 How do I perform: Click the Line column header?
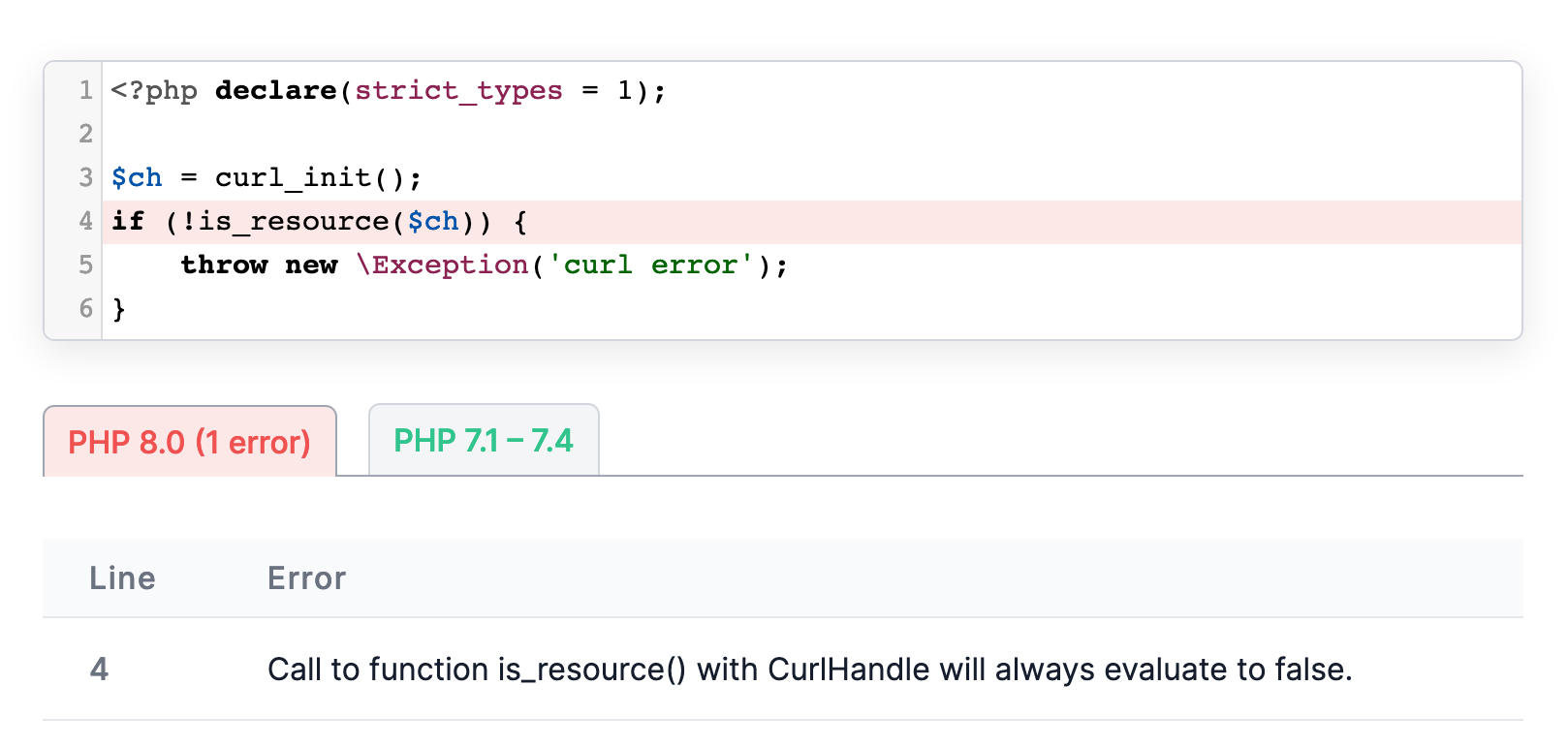coord(122,578)
